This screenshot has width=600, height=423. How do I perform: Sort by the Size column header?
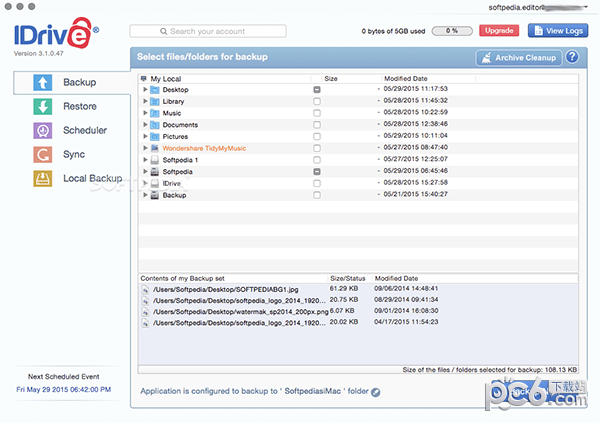pos(331,79)
